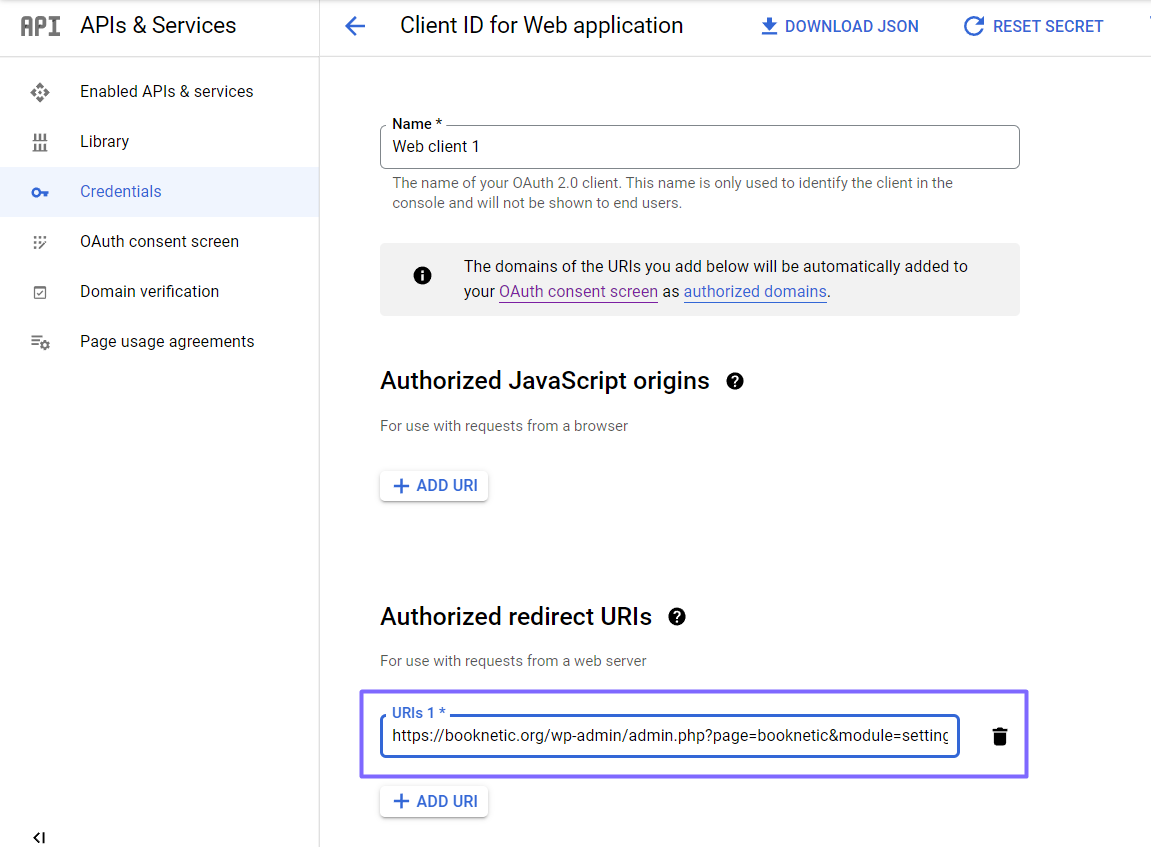Click the back arrow icon
Image resolution: width=1151 pixels, height=847 pixels.
[355, 27]
